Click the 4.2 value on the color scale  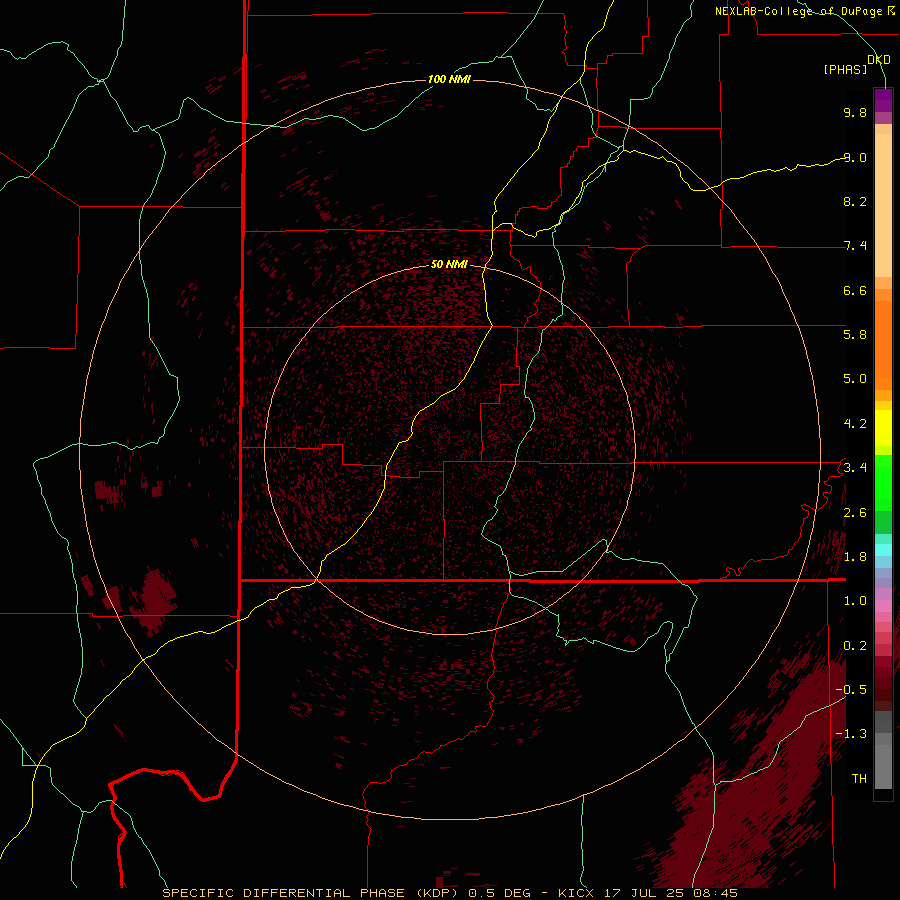pos(855,424)
